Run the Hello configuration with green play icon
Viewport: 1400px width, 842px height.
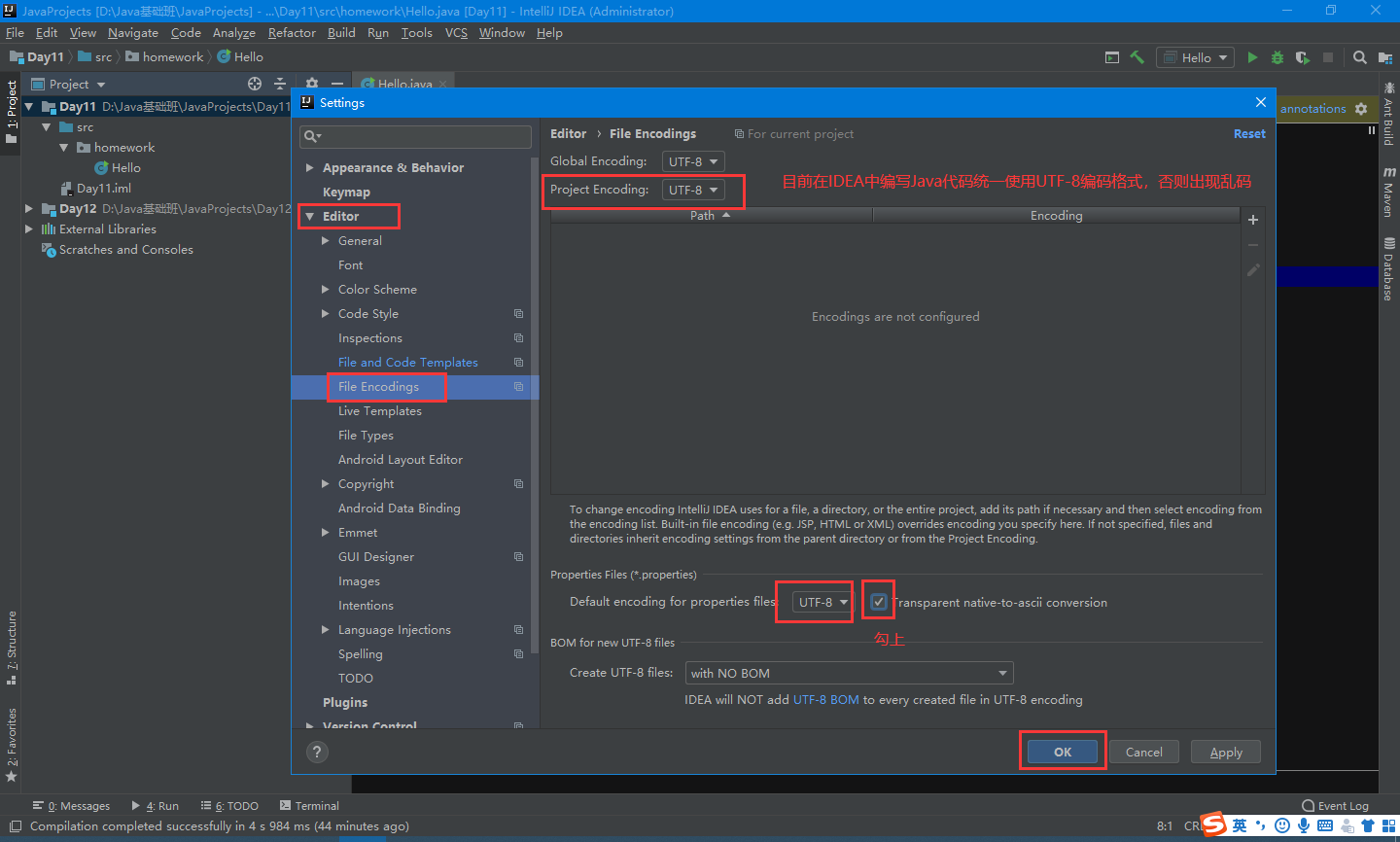coord(1252,57)
